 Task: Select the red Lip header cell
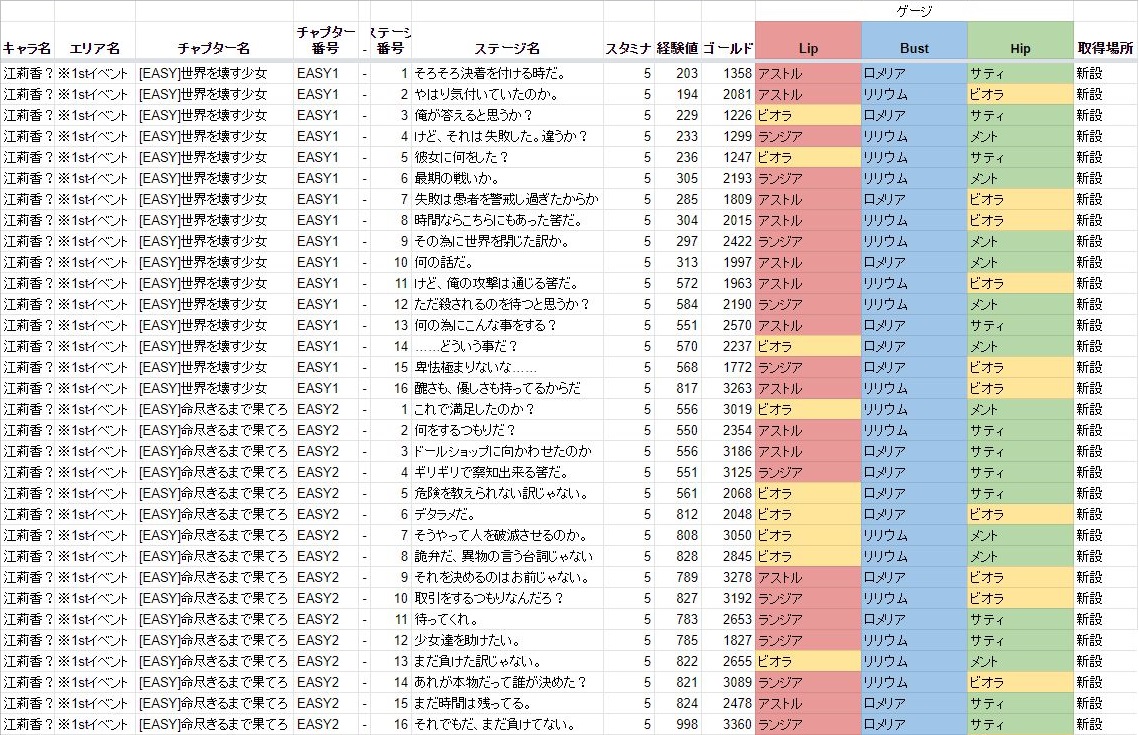tap(808, 48)
